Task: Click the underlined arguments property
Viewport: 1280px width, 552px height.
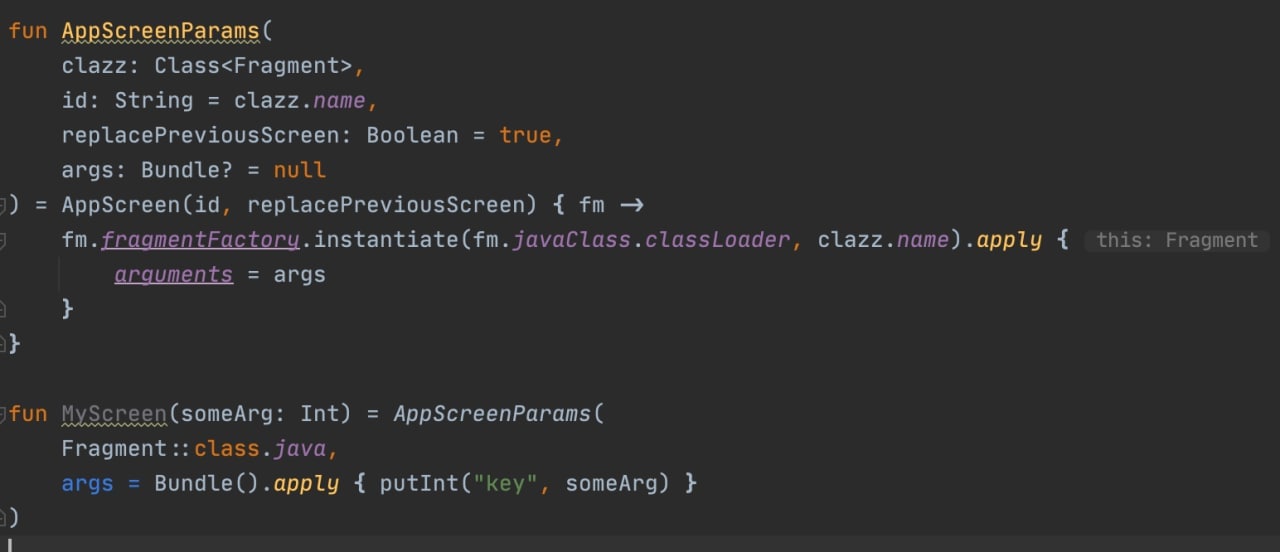Action: pos(173,274)
